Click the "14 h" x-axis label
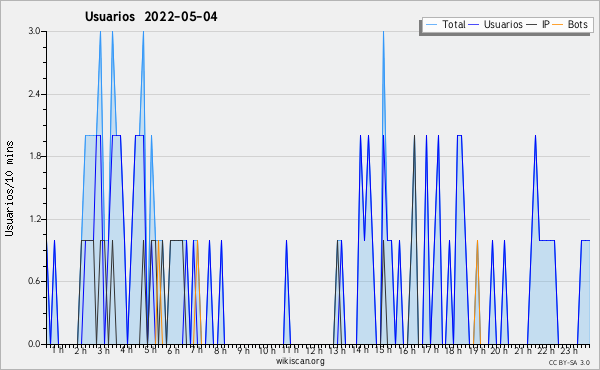Viewport: 600px width, 370px height. pyautogui.click(x=360, y=350)
